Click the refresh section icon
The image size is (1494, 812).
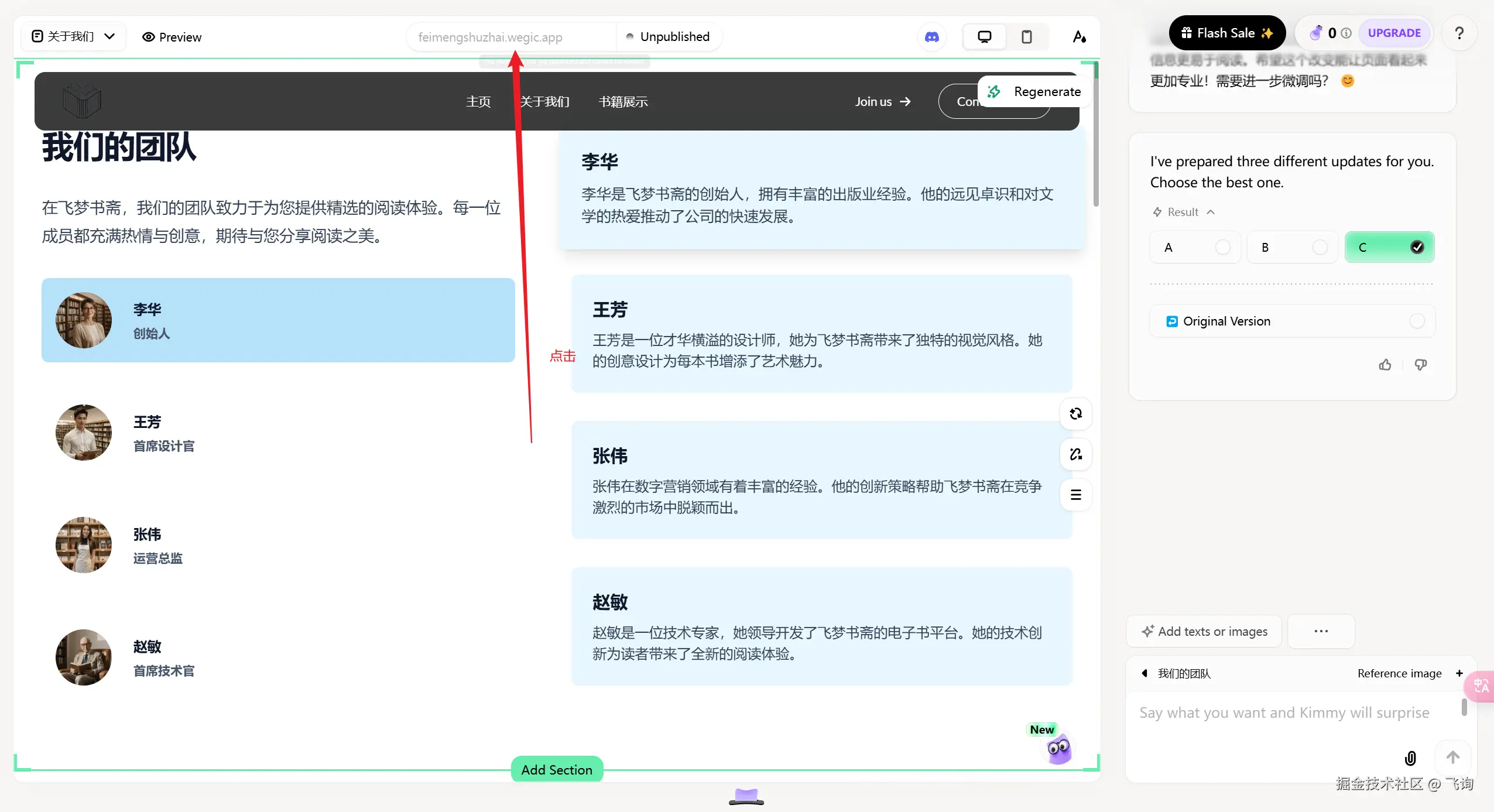point(1075,414)
